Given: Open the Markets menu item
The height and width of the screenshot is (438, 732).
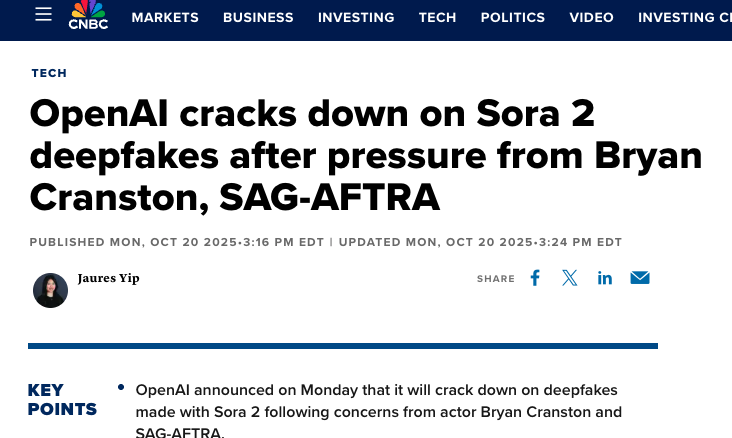Looking at the screenshot, I should (165, 17).
